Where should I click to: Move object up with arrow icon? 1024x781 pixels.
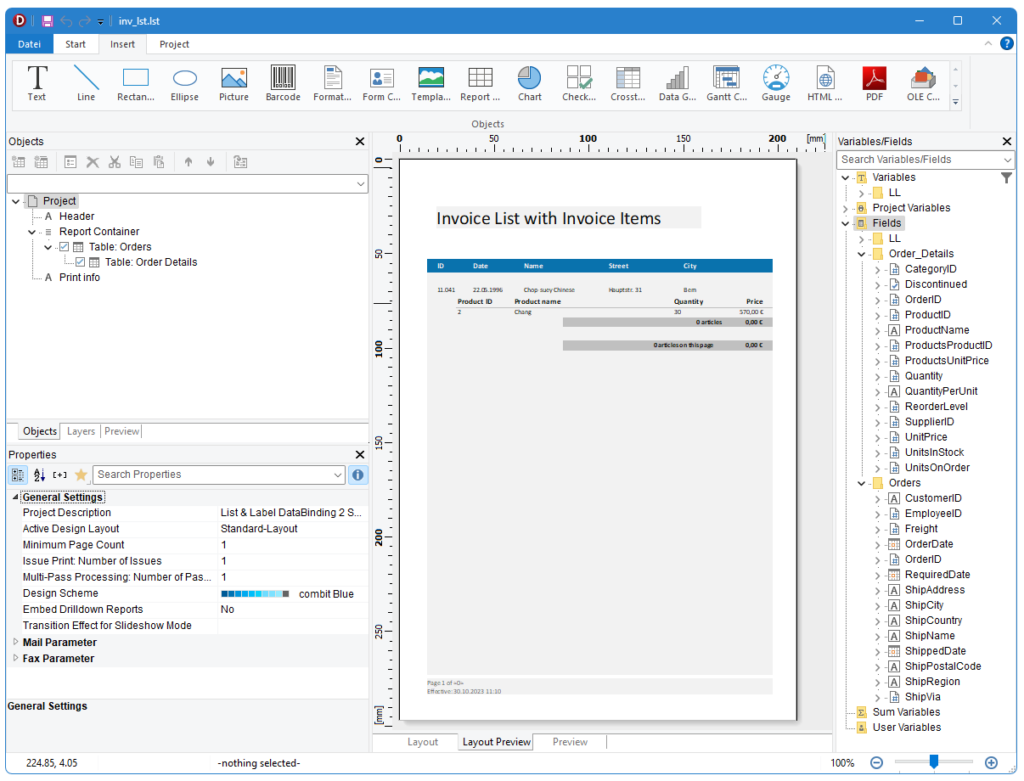pyautogui.click(x=188, y=162)
